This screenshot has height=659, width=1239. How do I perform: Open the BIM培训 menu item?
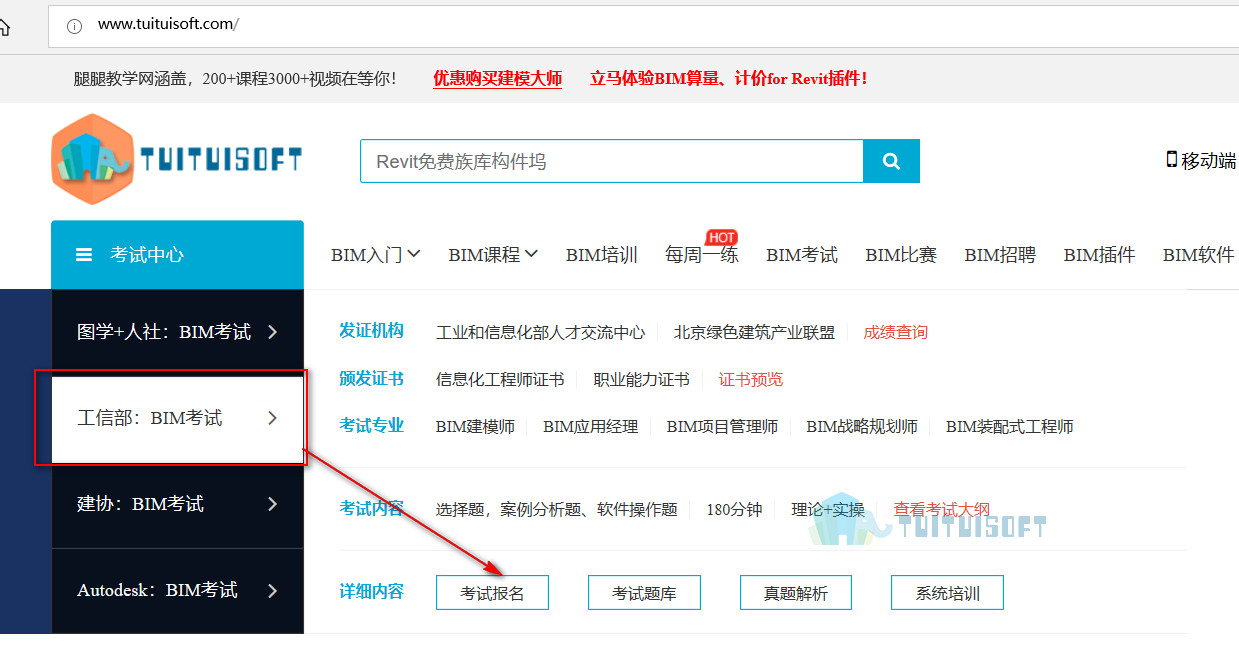pyautogui.click(x=602, y=255)
